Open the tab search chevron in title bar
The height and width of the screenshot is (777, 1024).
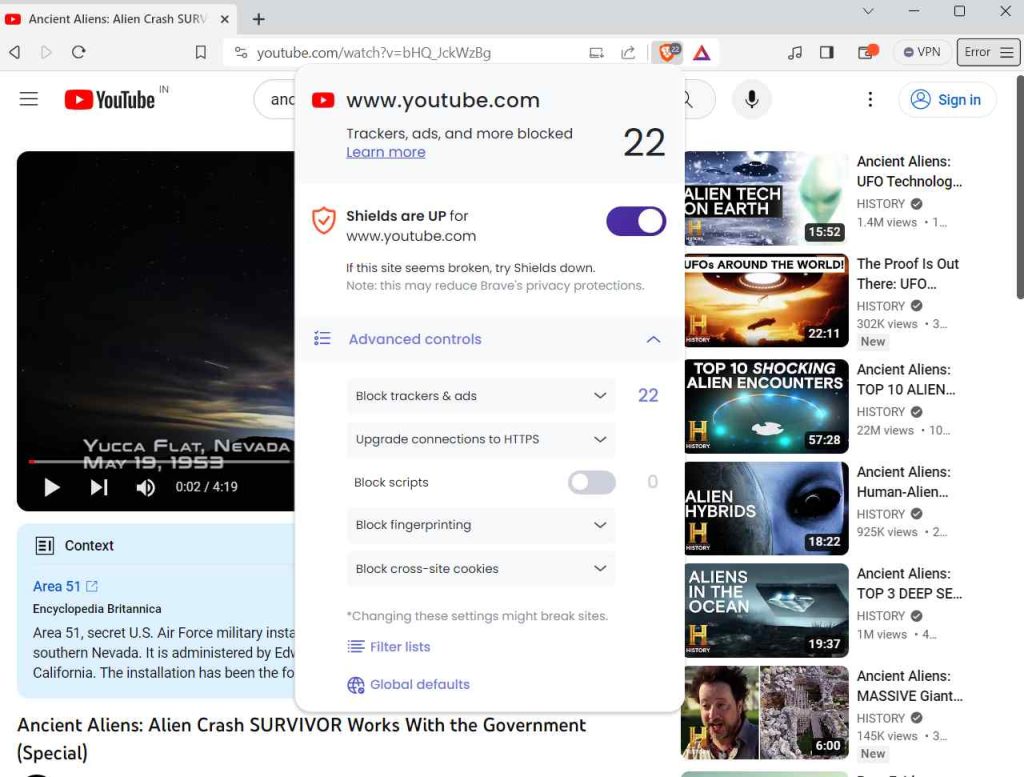(868, 11)
